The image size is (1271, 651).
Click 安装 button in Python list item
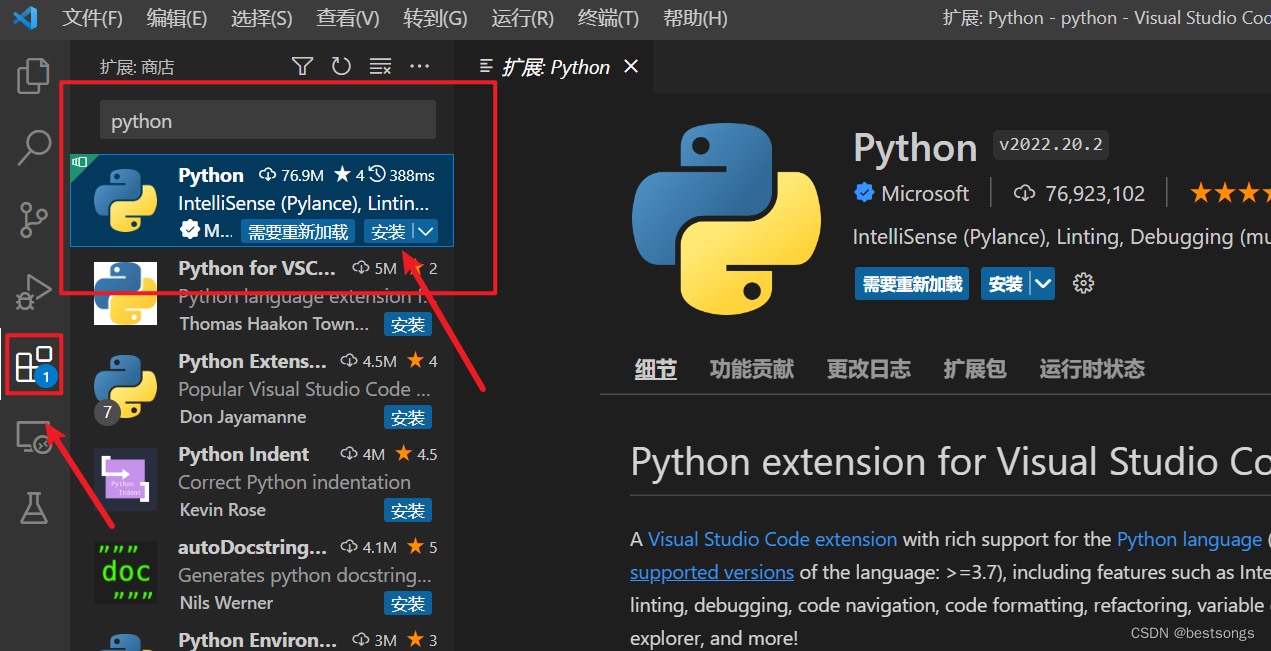coord(389,232)
